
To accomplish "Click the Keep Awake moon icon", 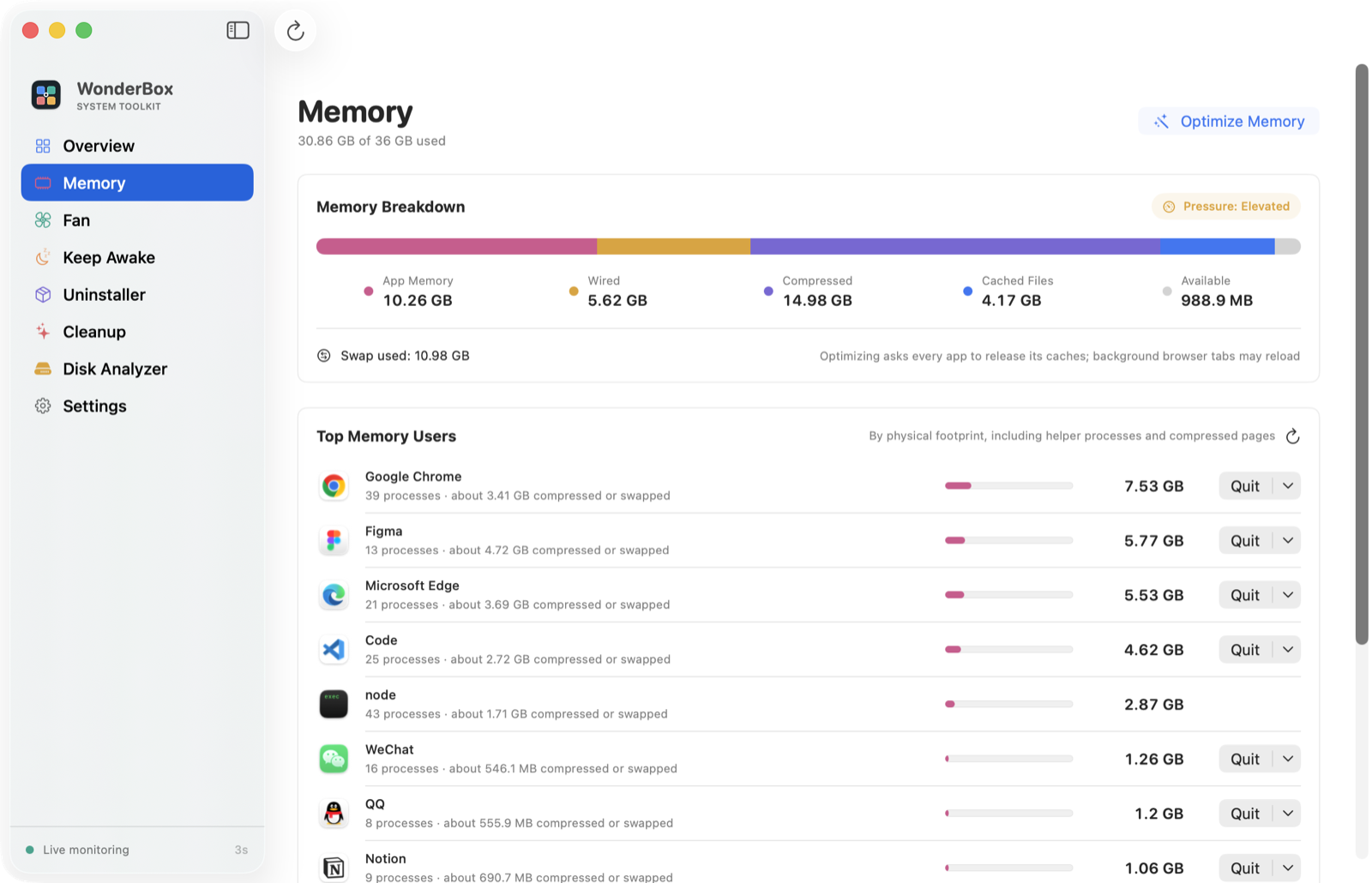I will click(x=43, y=257).
